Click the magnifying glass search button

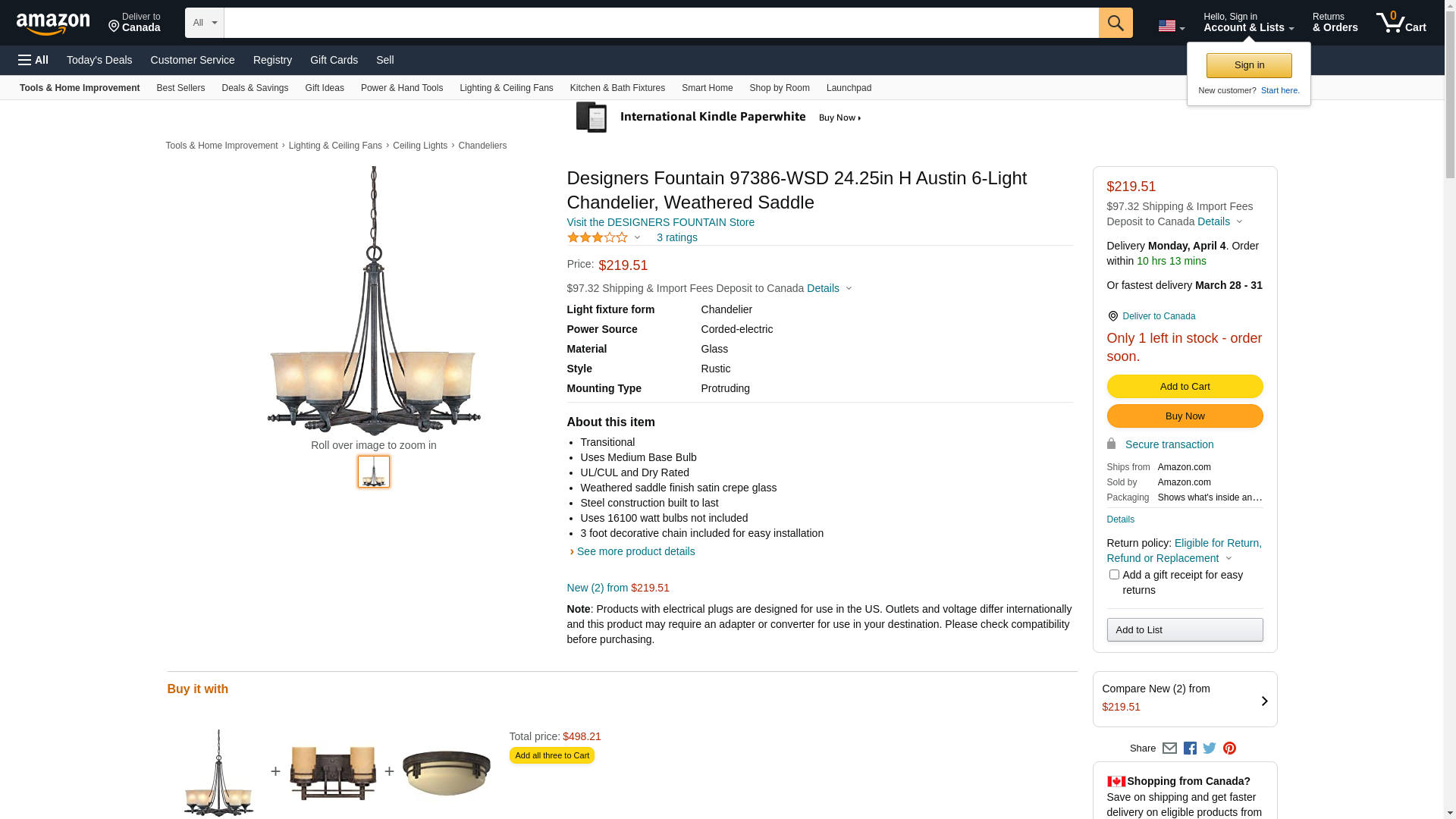pos(1115,23)
